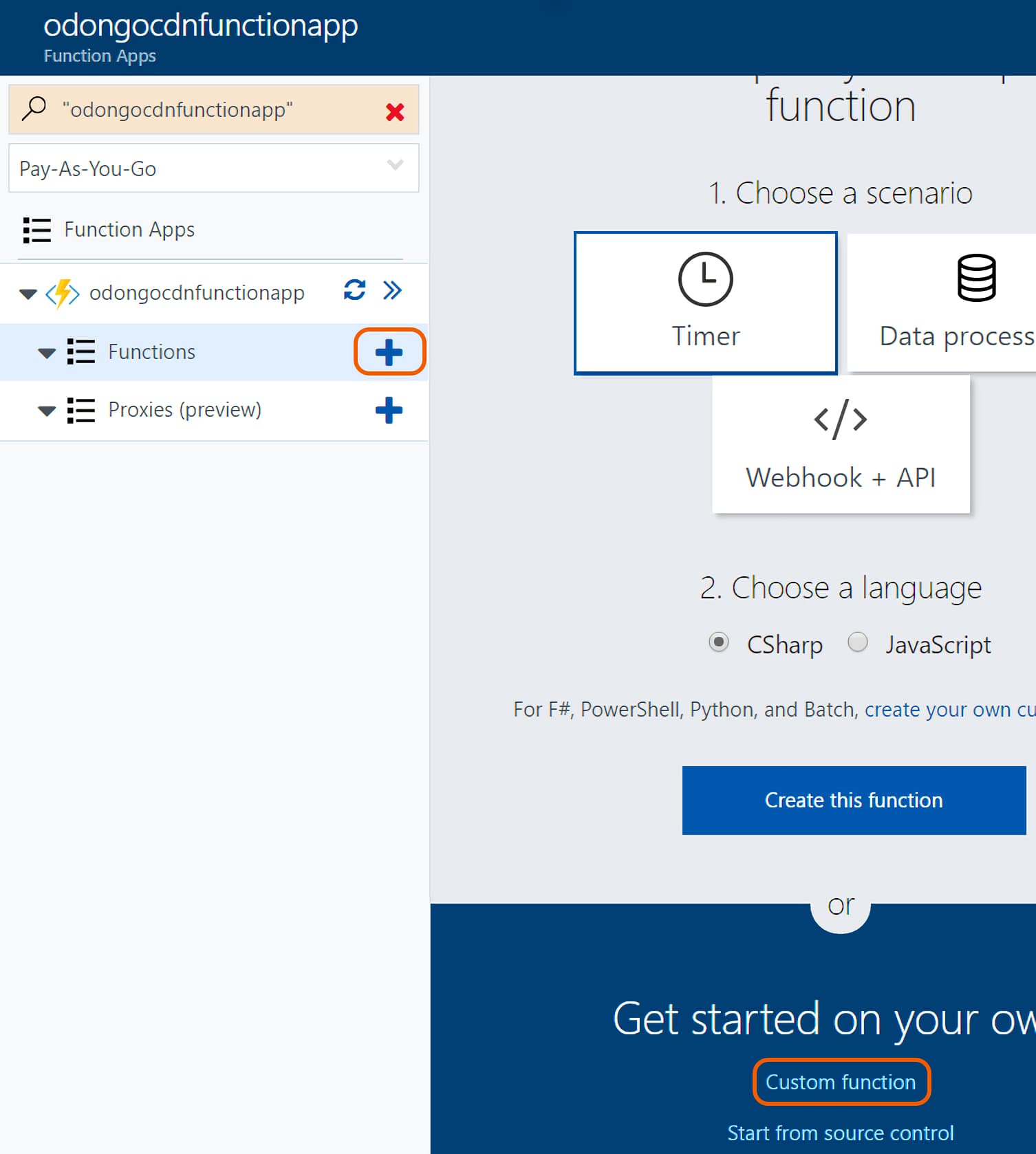The image size is (1036, 1154).
Task: Select the JavaScript radio button
Action: [857, 642]
